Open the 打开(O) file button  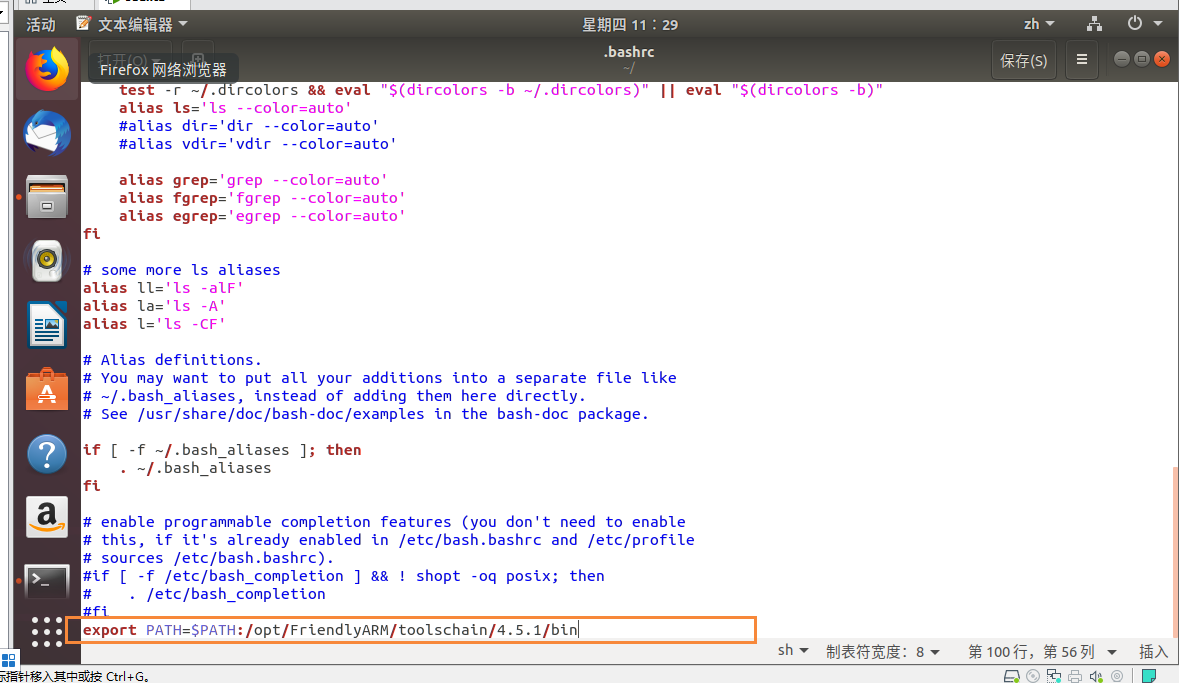click(x=129, y=59)
